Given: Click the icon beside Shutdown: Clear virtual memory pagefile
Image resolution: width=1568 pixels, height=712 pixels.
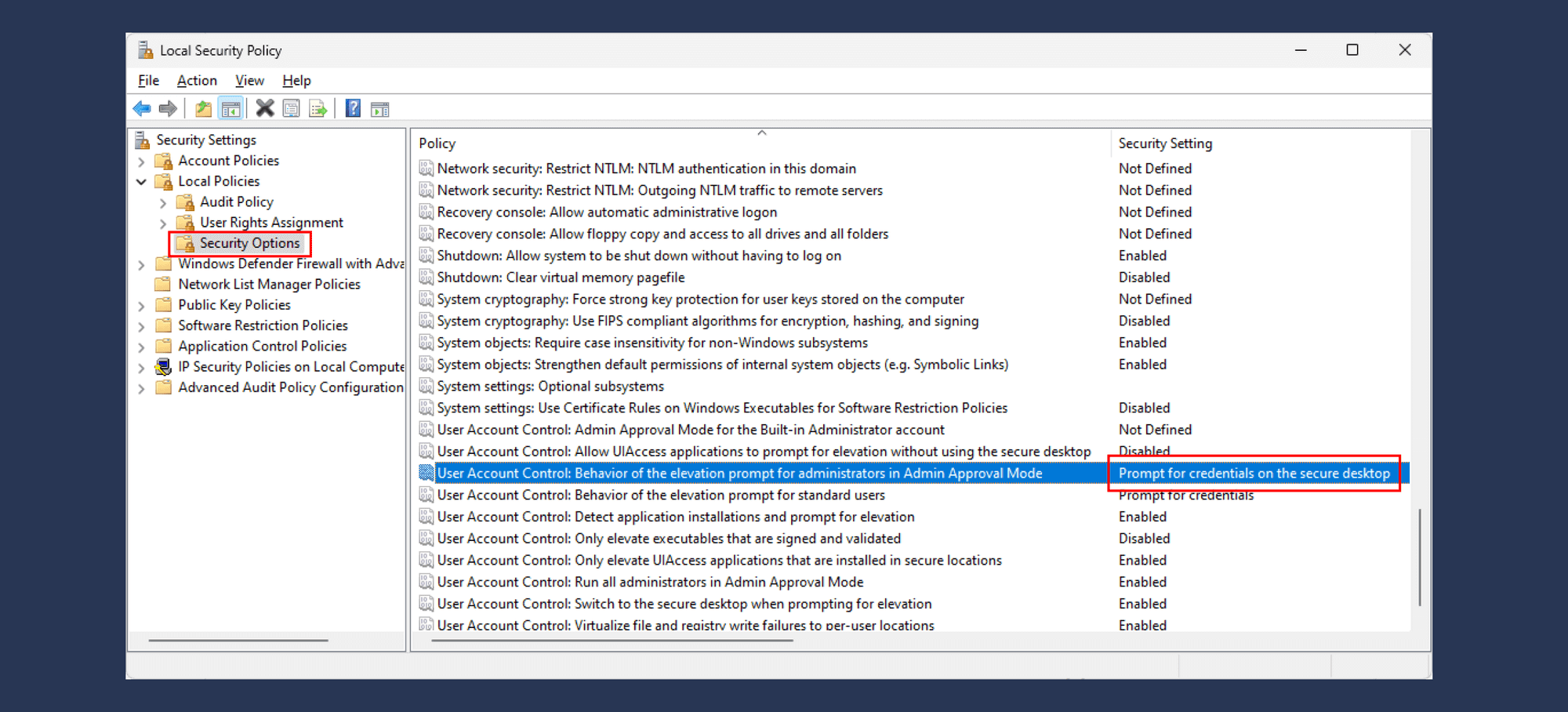Looking at the screenshot, I should 426,277.
